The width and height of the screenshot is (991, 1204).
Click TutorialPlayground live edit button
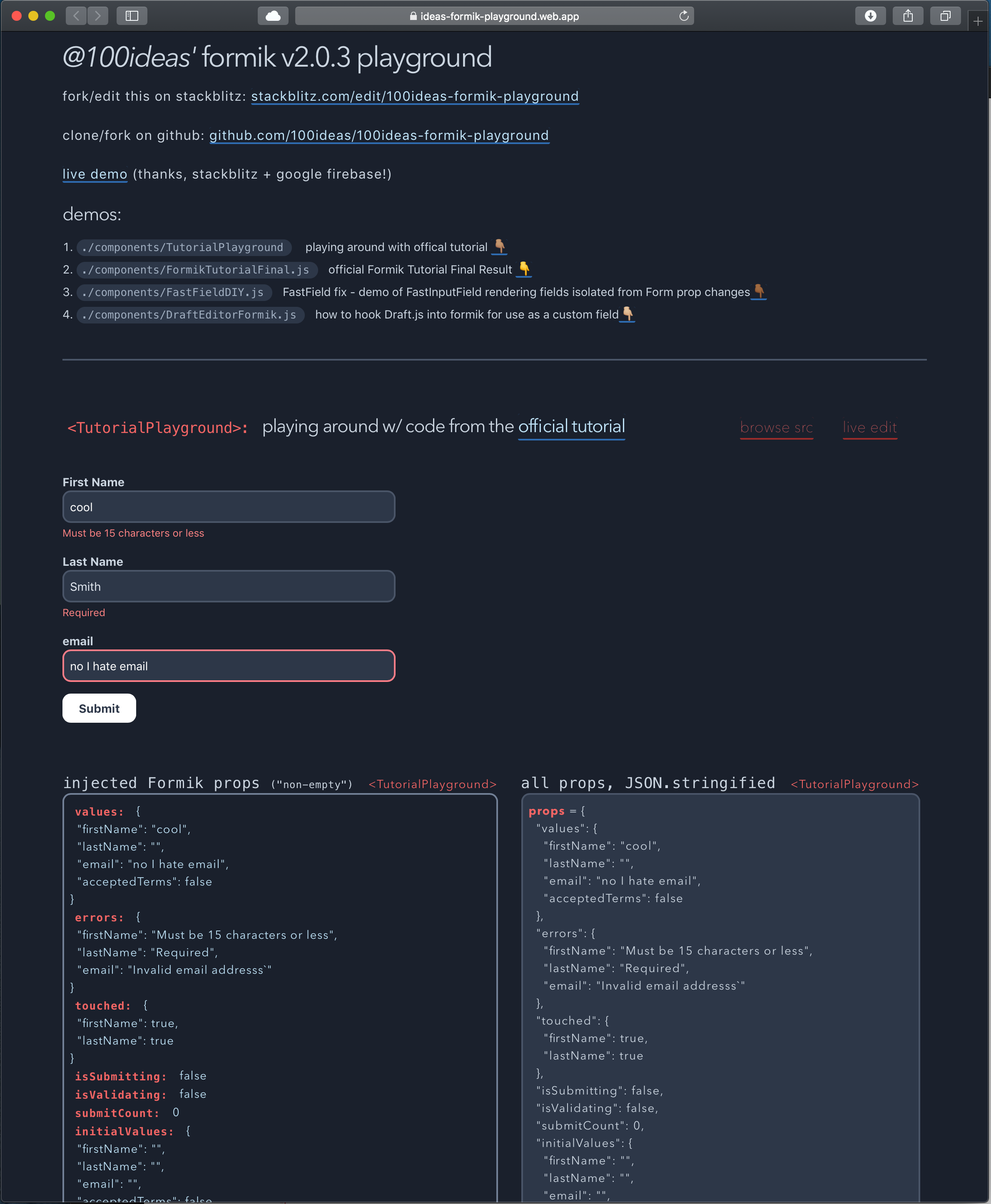(868, 427)
